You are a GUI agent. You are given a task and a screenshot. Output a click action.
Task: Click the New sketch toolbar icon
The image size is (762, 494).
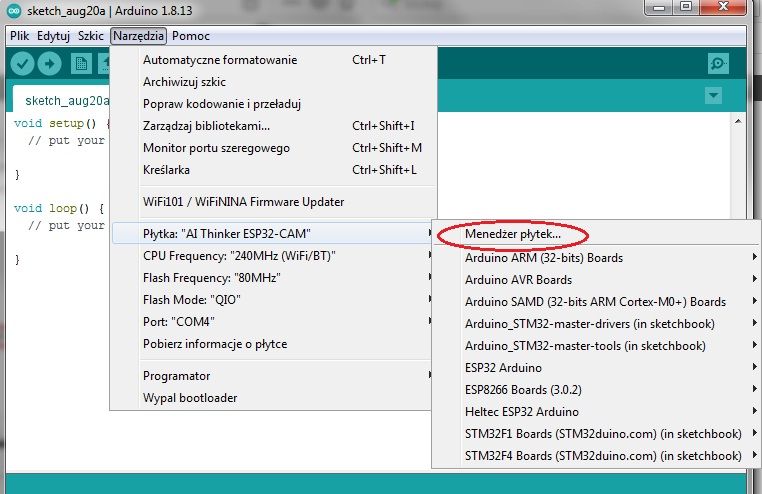(x=81, y=64)
